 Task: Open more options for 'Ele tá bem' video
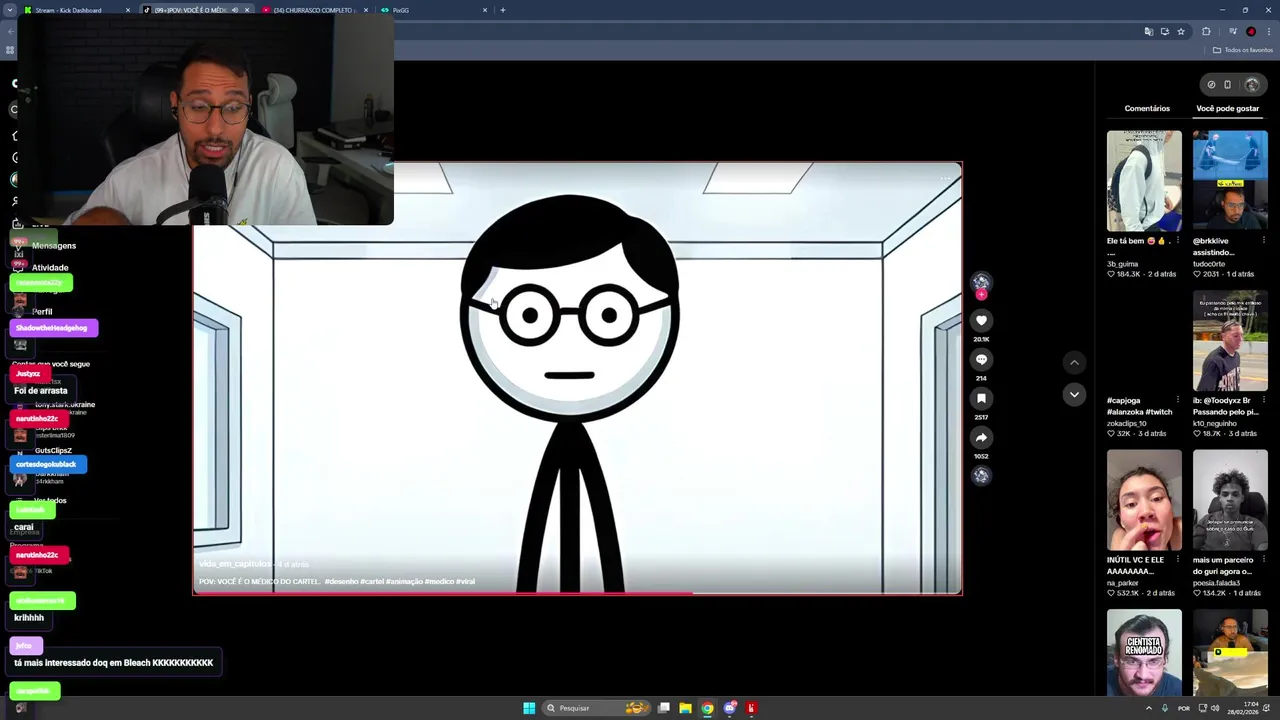click(1177, 241)
